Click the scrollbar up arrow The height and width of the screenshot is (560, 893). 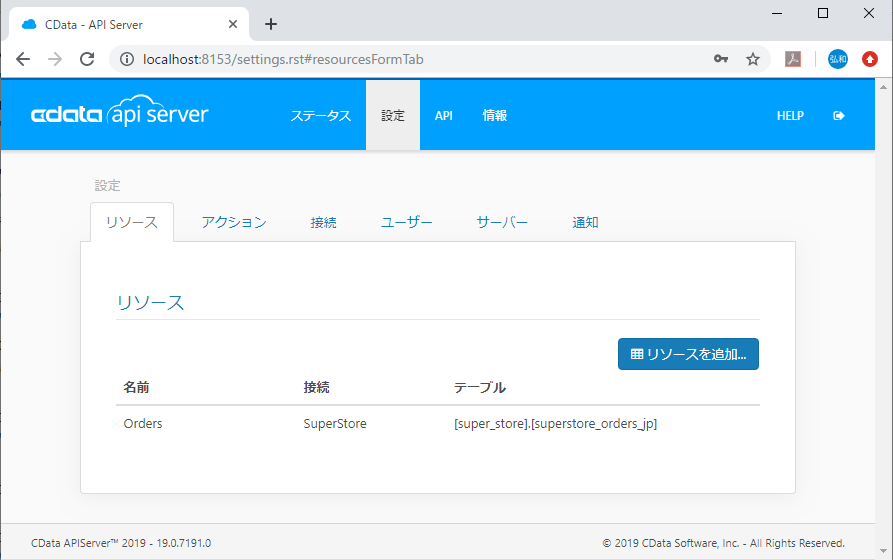[883, 87]
